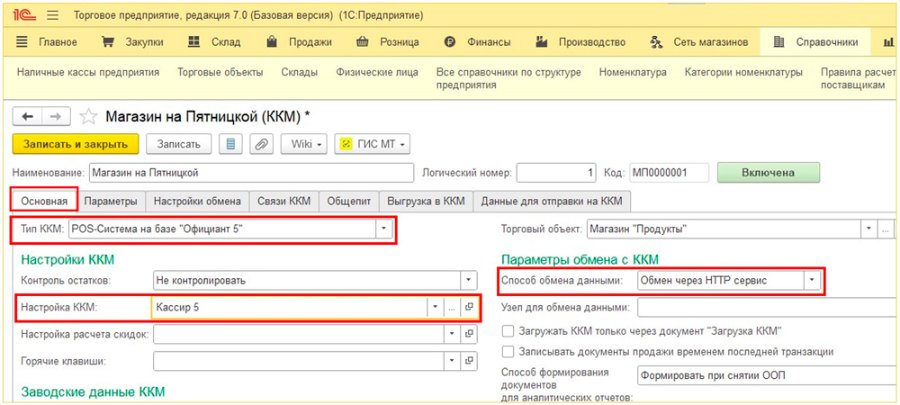
Task: Click the Записать button
Action: (179, 144)
